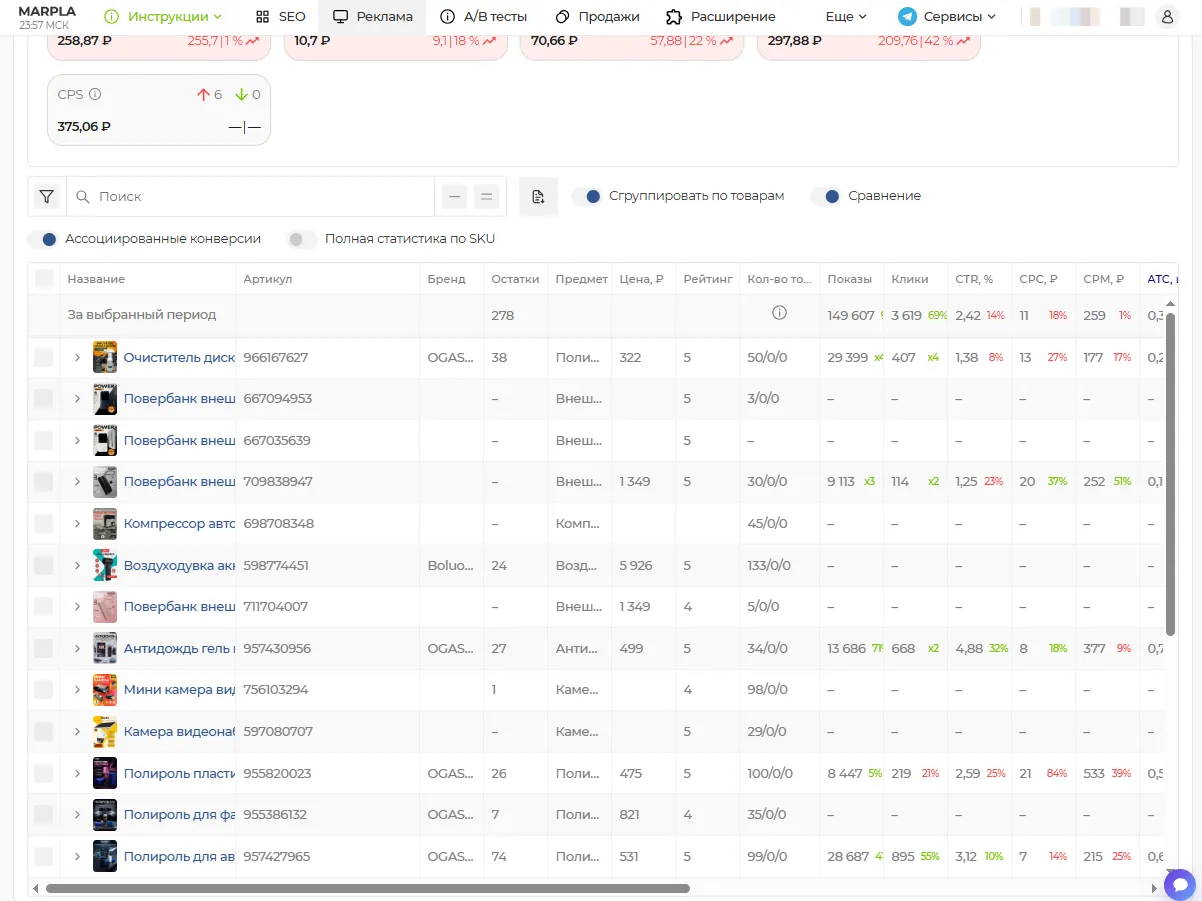Click the vertical table scrollbar

tap(1170, 474)
